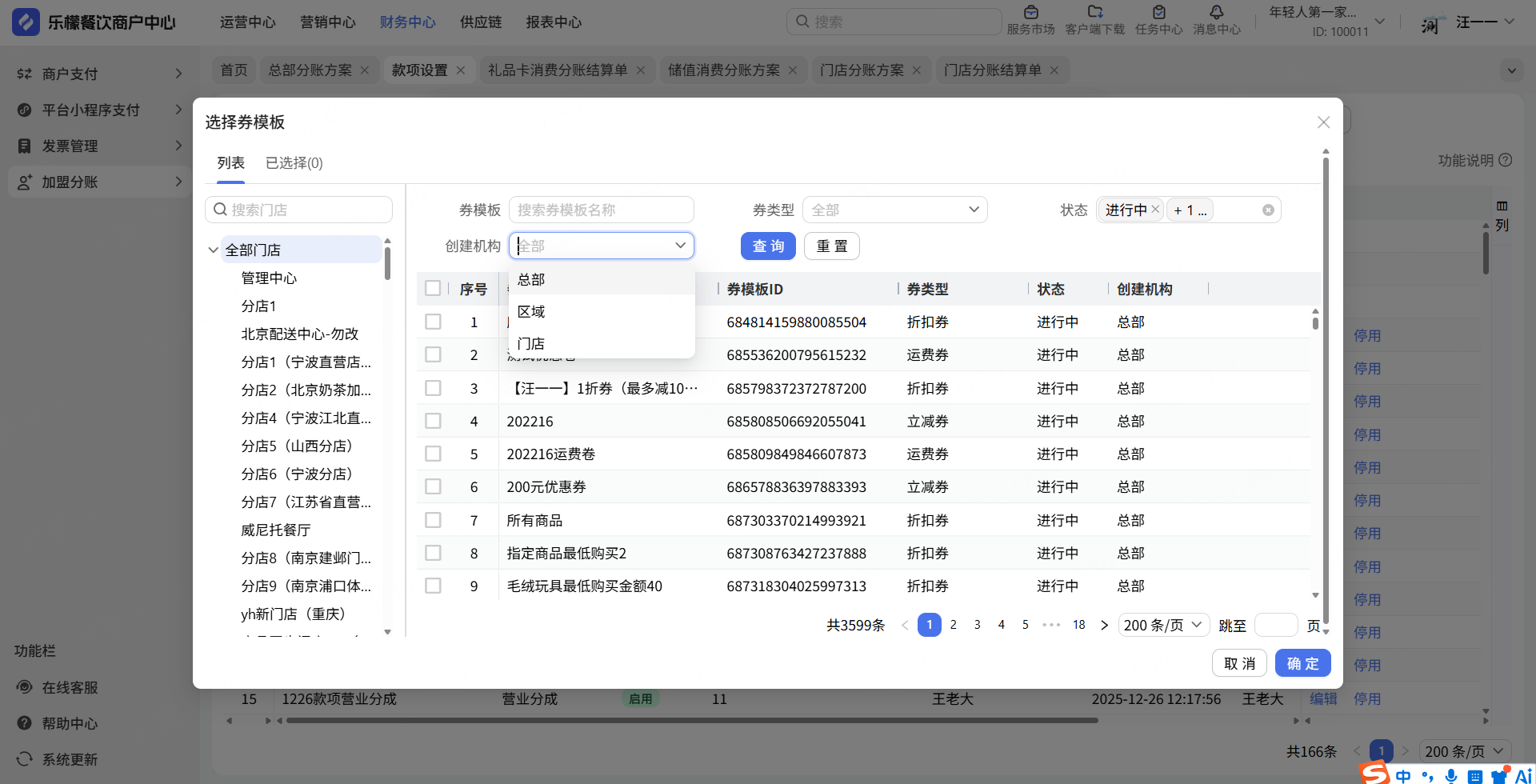Close the 选择券模板 dialog with the X icon
The image size is (1536, 784).
tap(1323, 122)
